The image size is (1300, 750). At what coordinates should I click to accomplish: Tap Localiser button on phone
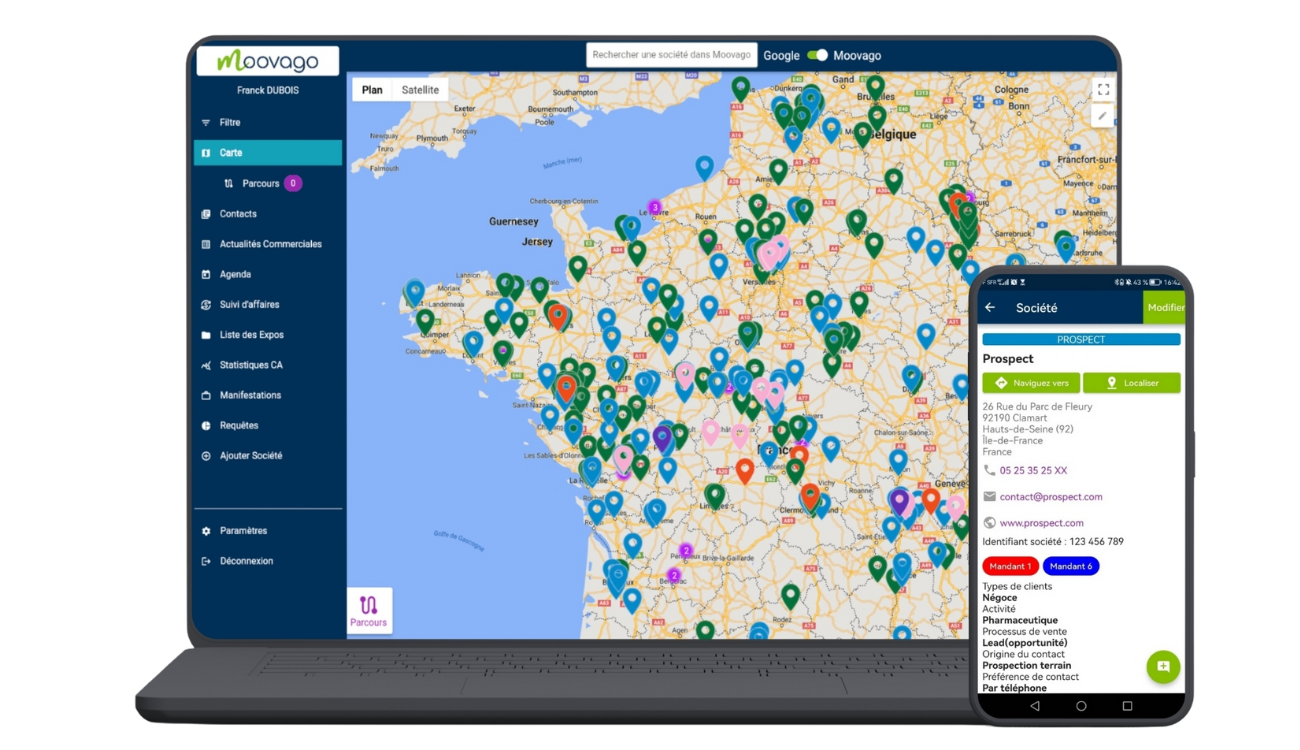pyautogui.click(x=1132, y=383)
